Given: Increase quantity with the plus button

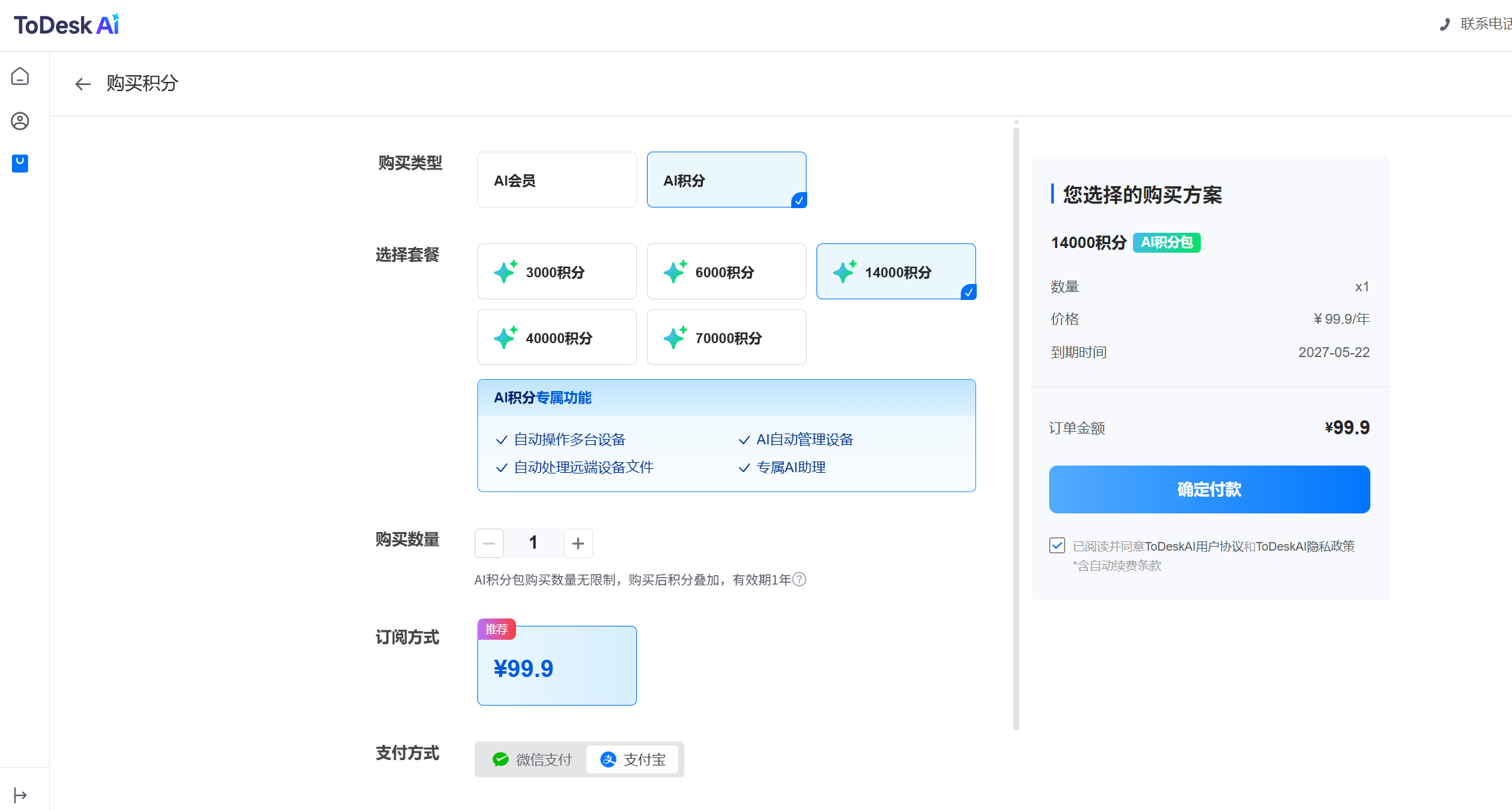Looking at the screenshot, I should [x=578, y=543].
